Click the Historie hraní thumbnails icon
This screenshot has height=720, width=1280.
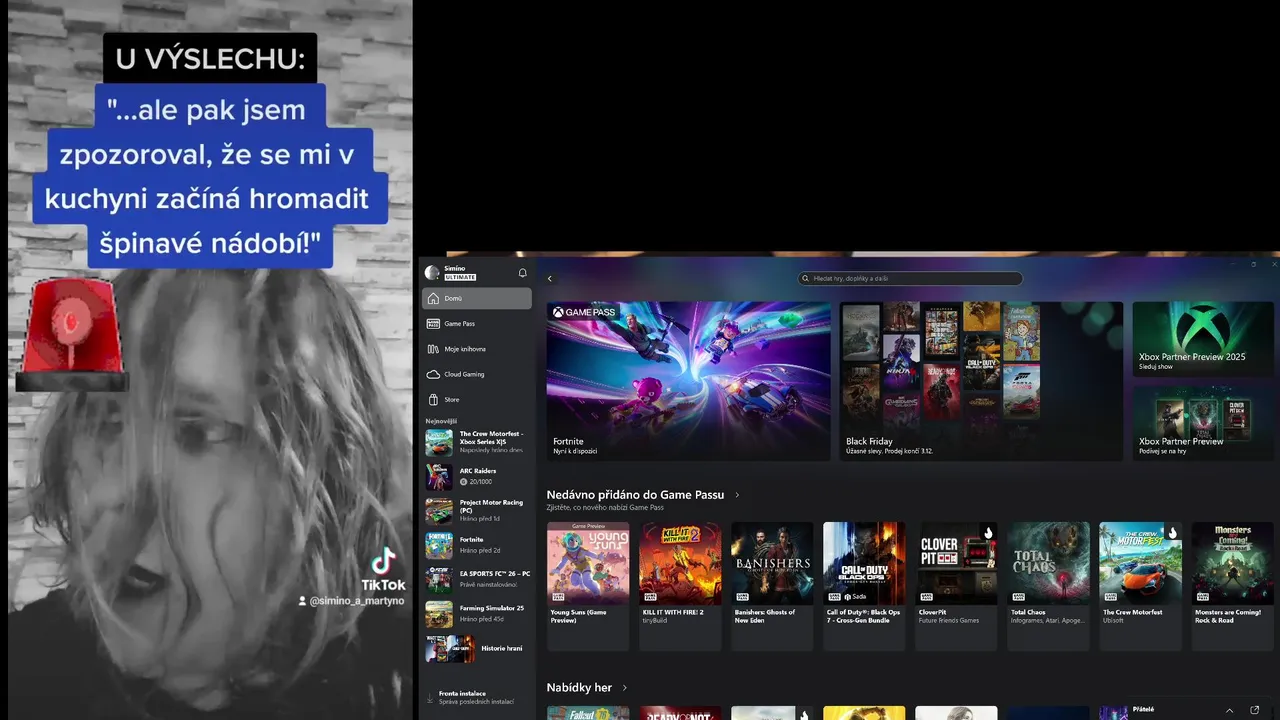coord(450,648)
